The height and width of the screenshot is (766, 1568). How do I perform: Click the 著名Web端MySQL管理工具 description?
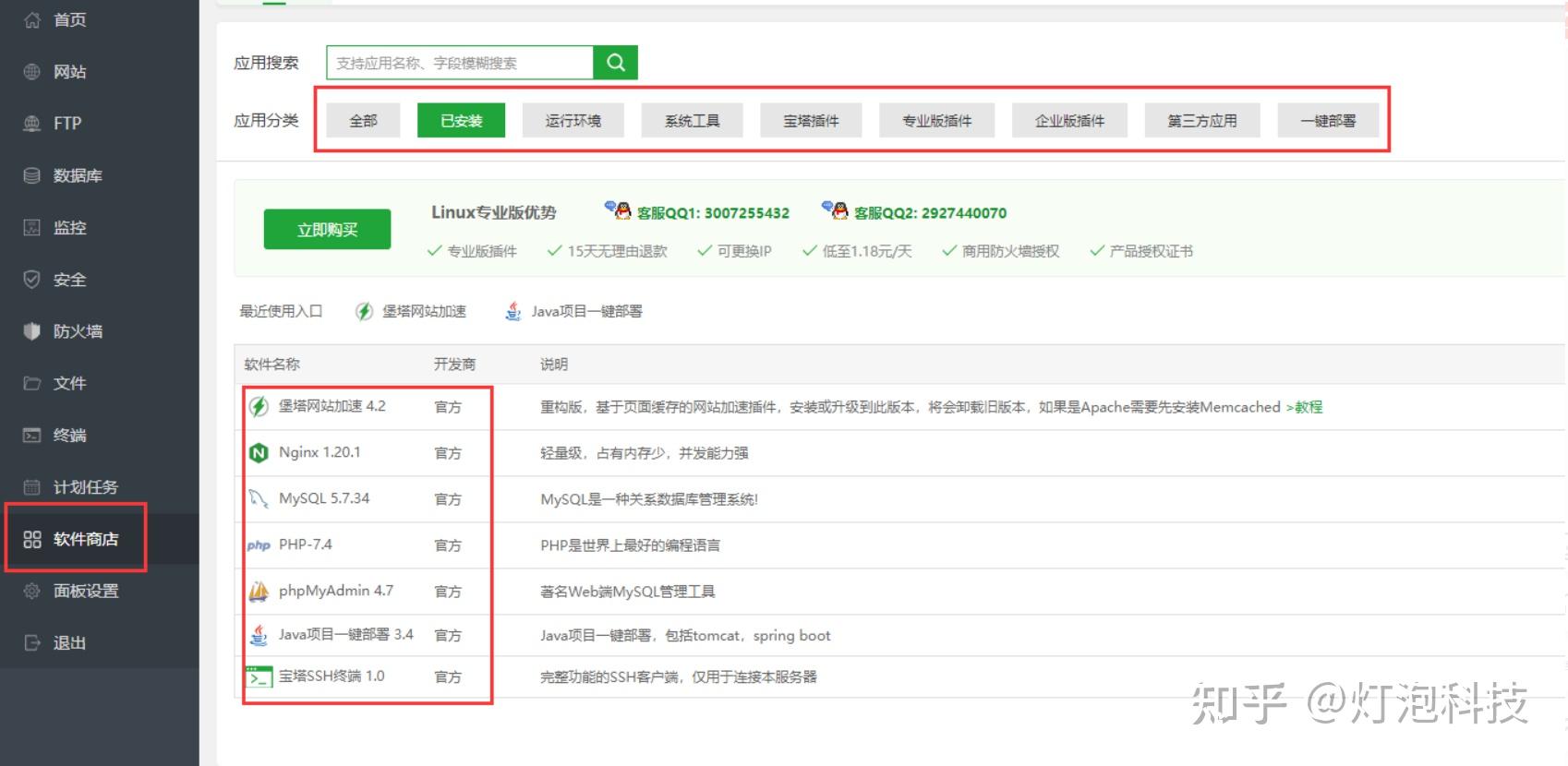628,592
